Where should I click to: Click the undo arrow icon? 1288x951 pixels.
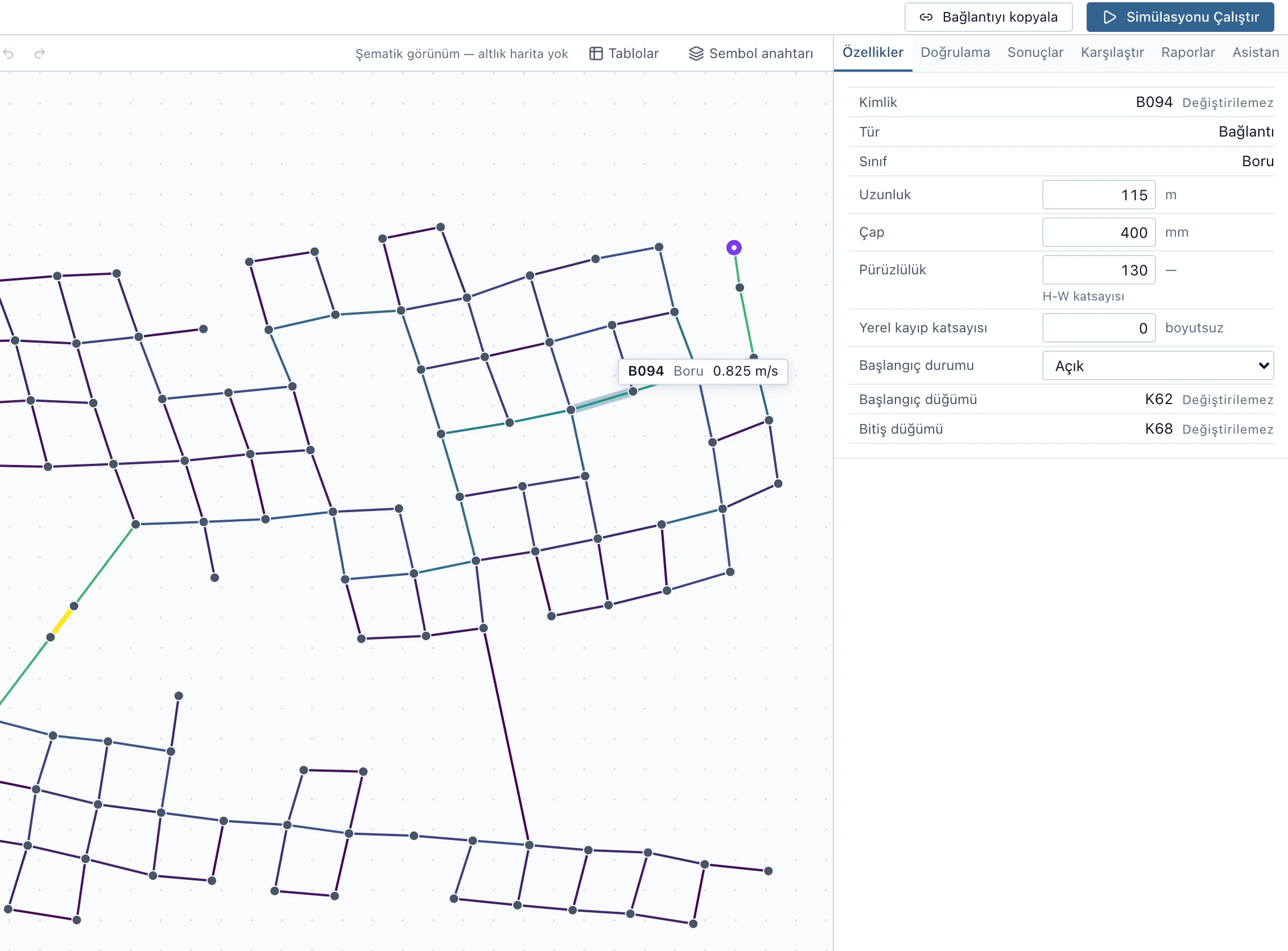point(9,53)
